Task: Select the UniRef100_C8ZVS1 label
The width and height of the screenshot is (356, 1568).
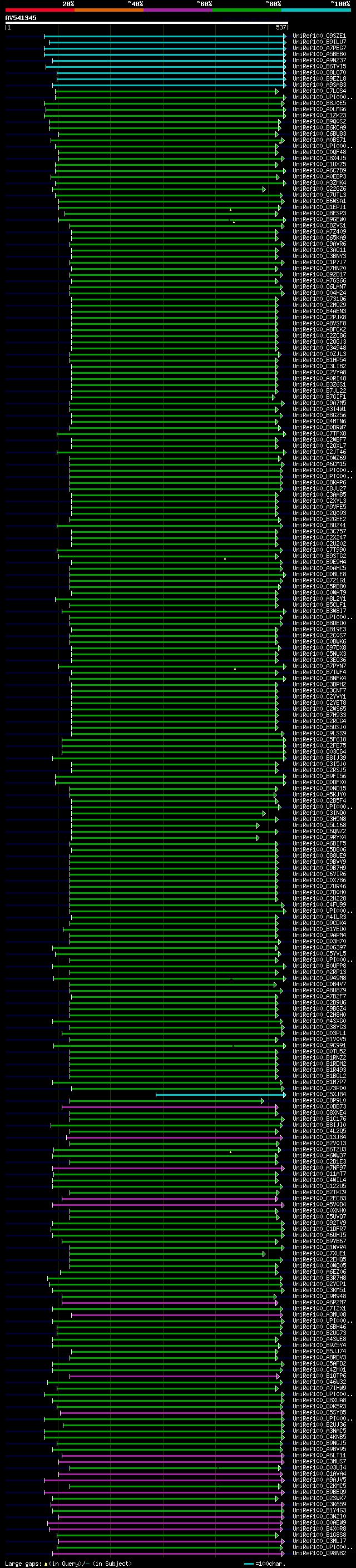Action: pyautogui.click(x=319, y=225)
